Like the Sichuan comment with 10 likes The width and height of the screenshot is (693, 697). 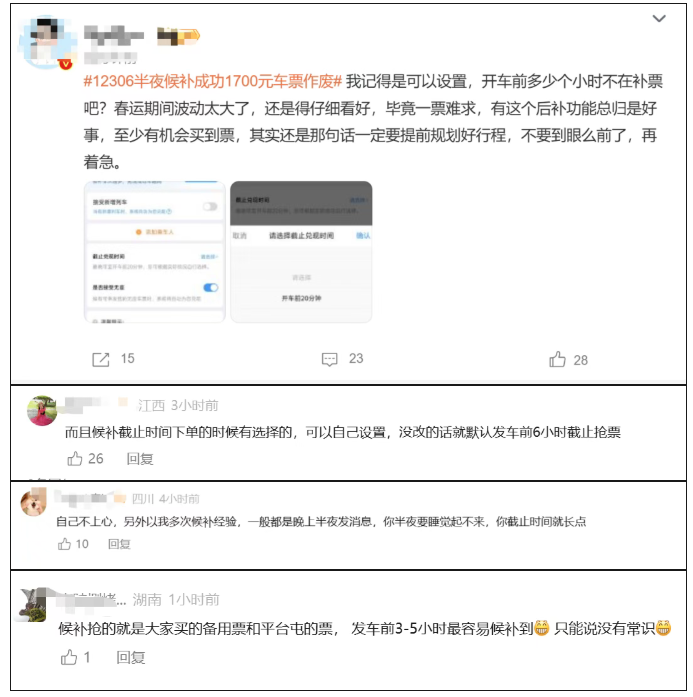(64, 544)
